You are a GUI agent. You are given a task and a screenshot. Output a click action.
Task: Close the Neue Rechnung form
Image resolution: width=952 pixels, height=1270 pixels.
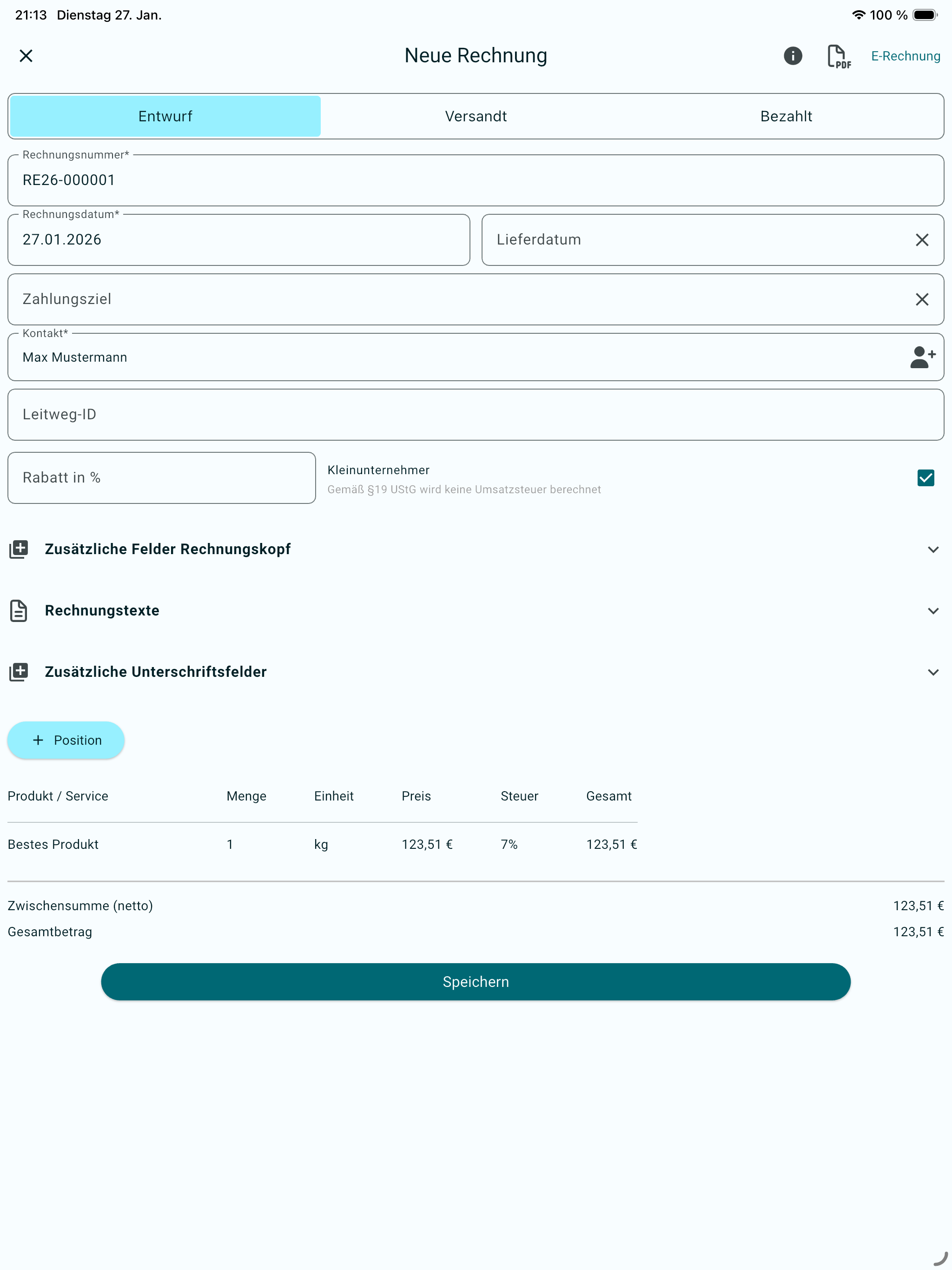(x=26, y=56)
